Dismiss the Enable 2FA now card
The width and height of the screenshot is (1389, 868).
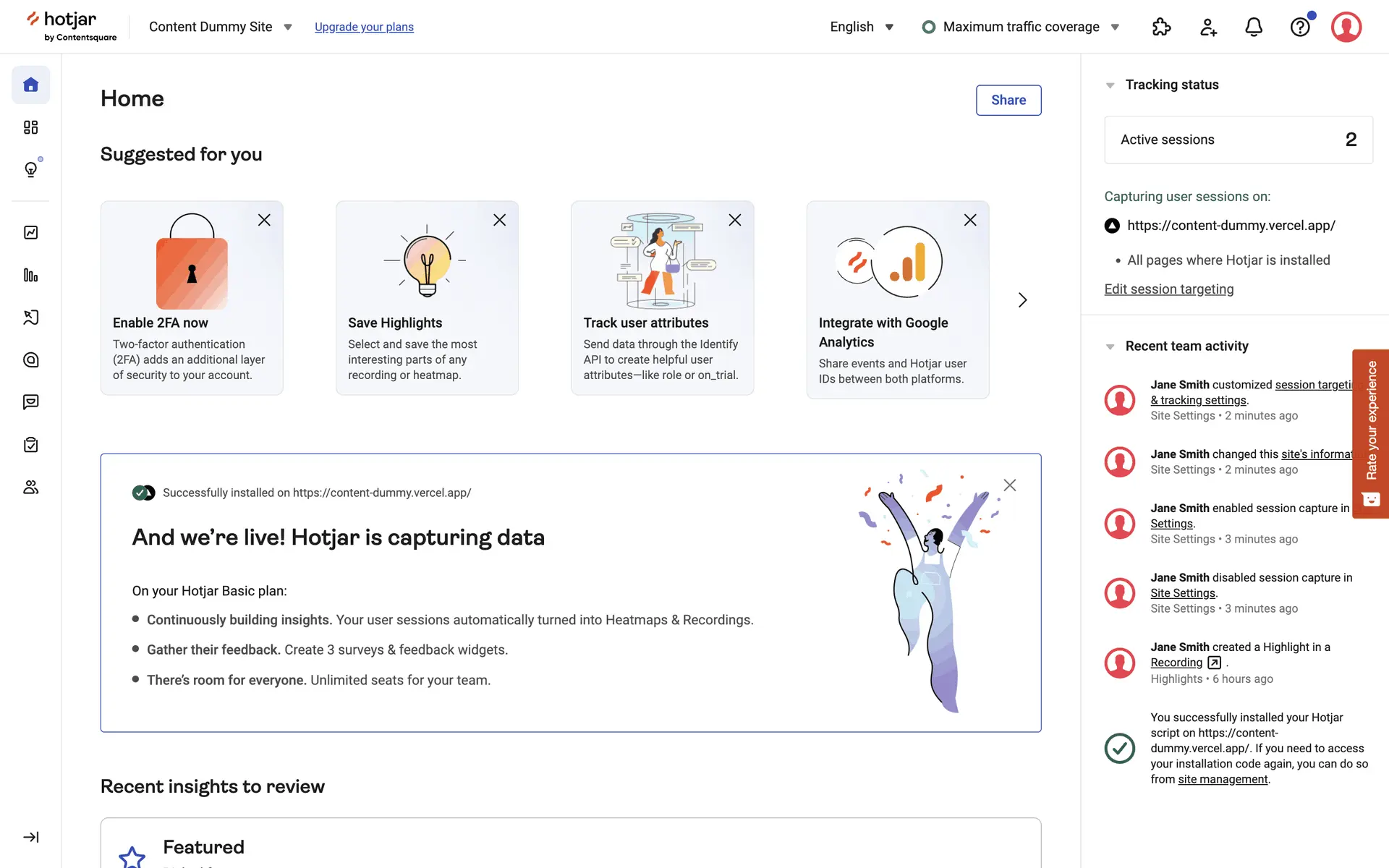[264, 220]
